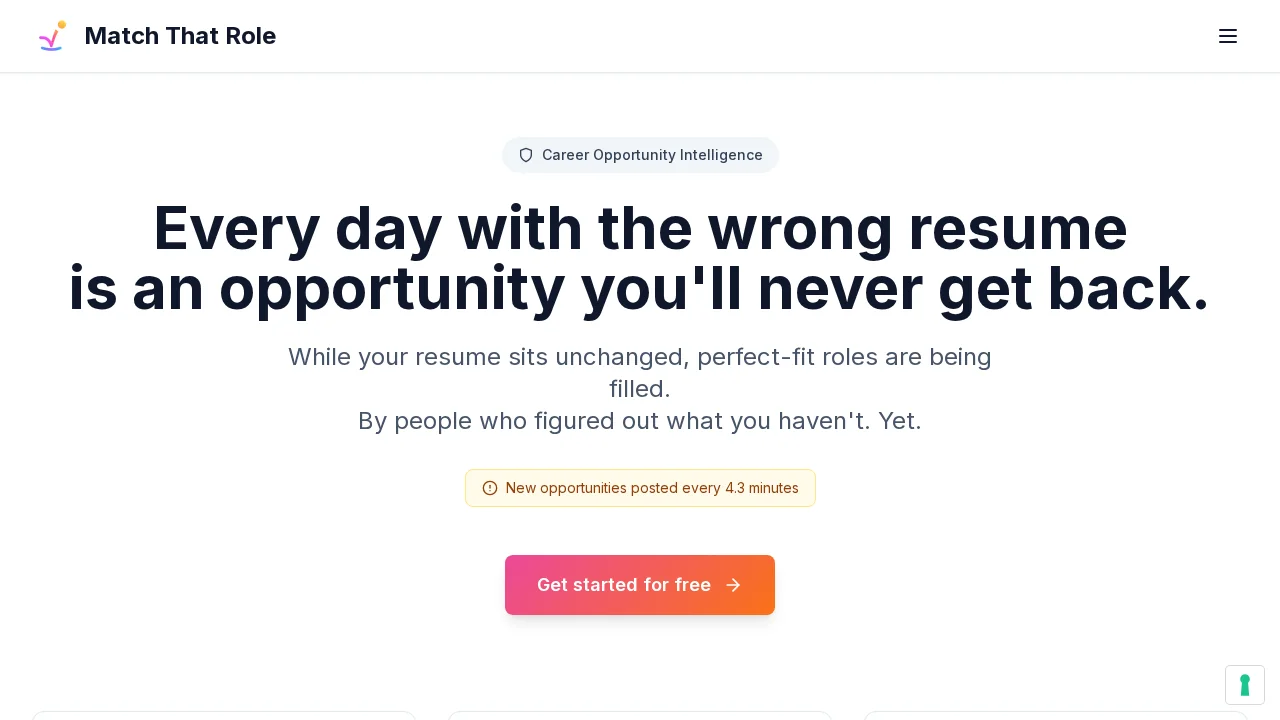Open the menu from the top-right corner
Viewport: 1280px width, 720px height.
(x=1228, y=36)
